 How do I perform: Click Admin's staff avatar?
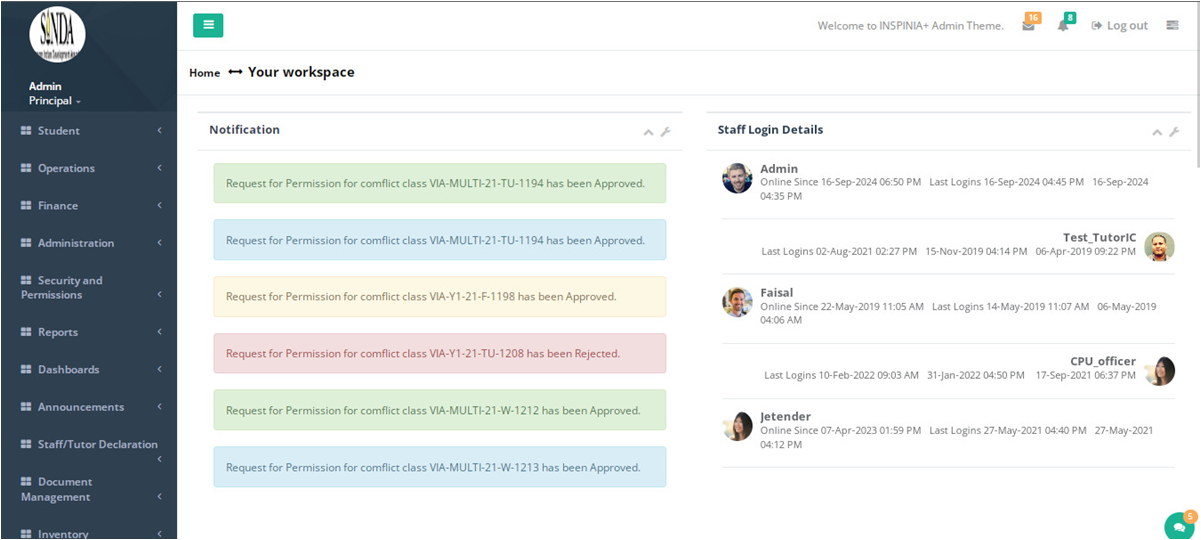(x=737, y=178)
